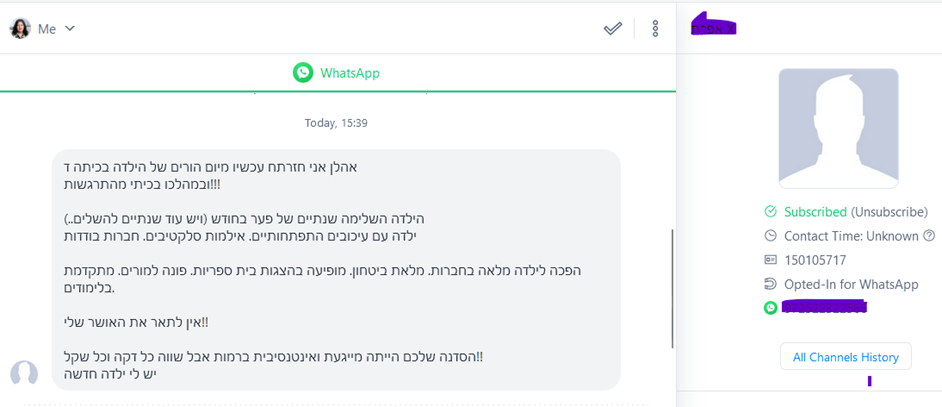Click the Opted-In for WhatsApp icon
The width and height of the screenshot is (942, 407).
point(770,284)
